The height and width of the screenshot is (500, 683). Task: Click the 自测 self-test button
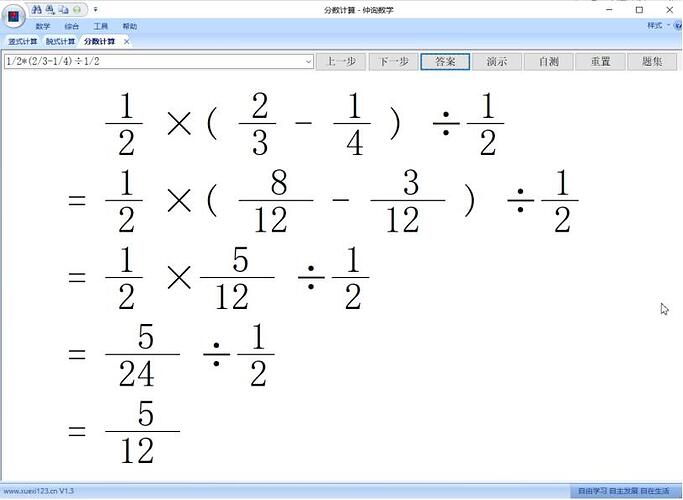pyautogui.click(x=549, y=61)
